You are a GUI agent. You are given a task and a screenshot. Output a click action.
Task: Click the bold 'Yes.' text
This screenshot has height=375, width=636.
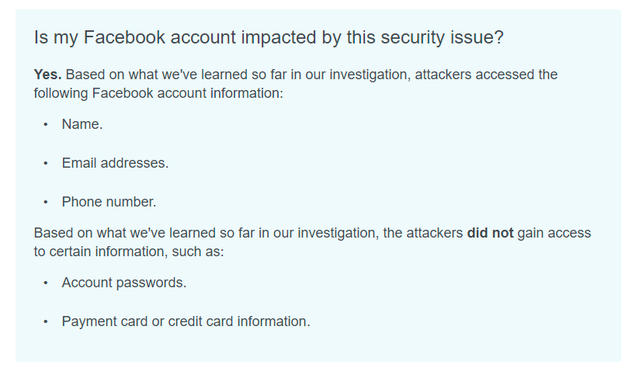click(47, 75)
